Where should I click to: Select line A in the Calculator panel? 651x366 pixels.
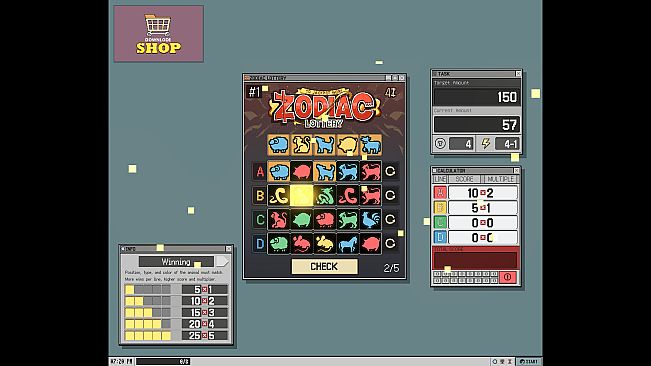tap(440, 193)
